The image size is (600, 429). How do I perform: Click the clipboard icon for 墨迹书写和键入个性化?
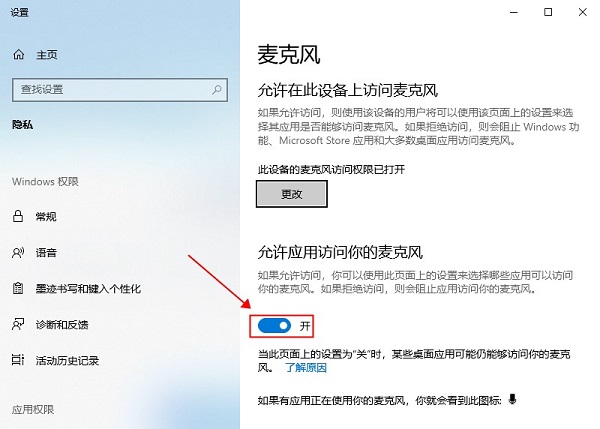point(18,288)
